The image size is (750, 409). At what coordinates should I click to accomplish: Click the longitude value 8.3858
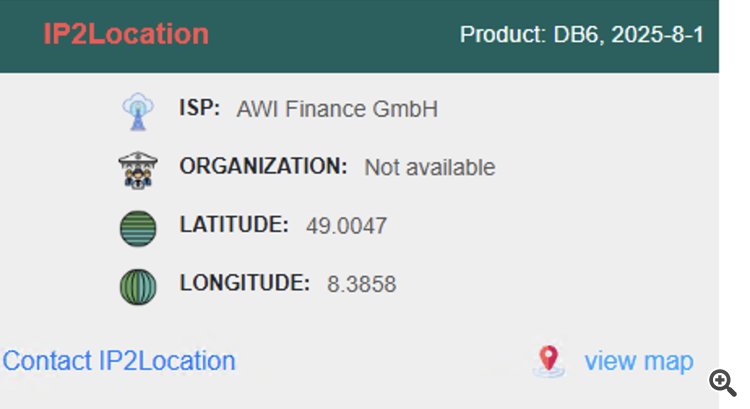tap(361, 285)
